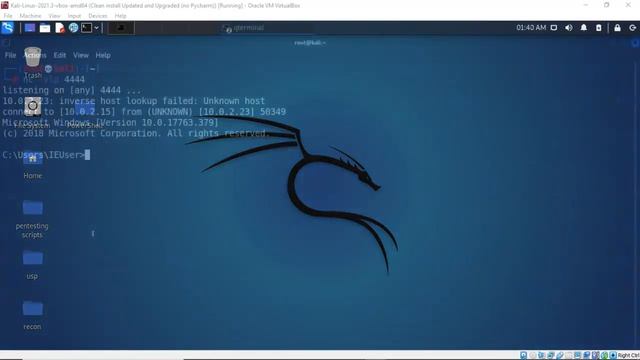Click the recording status icon
The height and width of the screenshot is (360, 640).
[587, 356]
